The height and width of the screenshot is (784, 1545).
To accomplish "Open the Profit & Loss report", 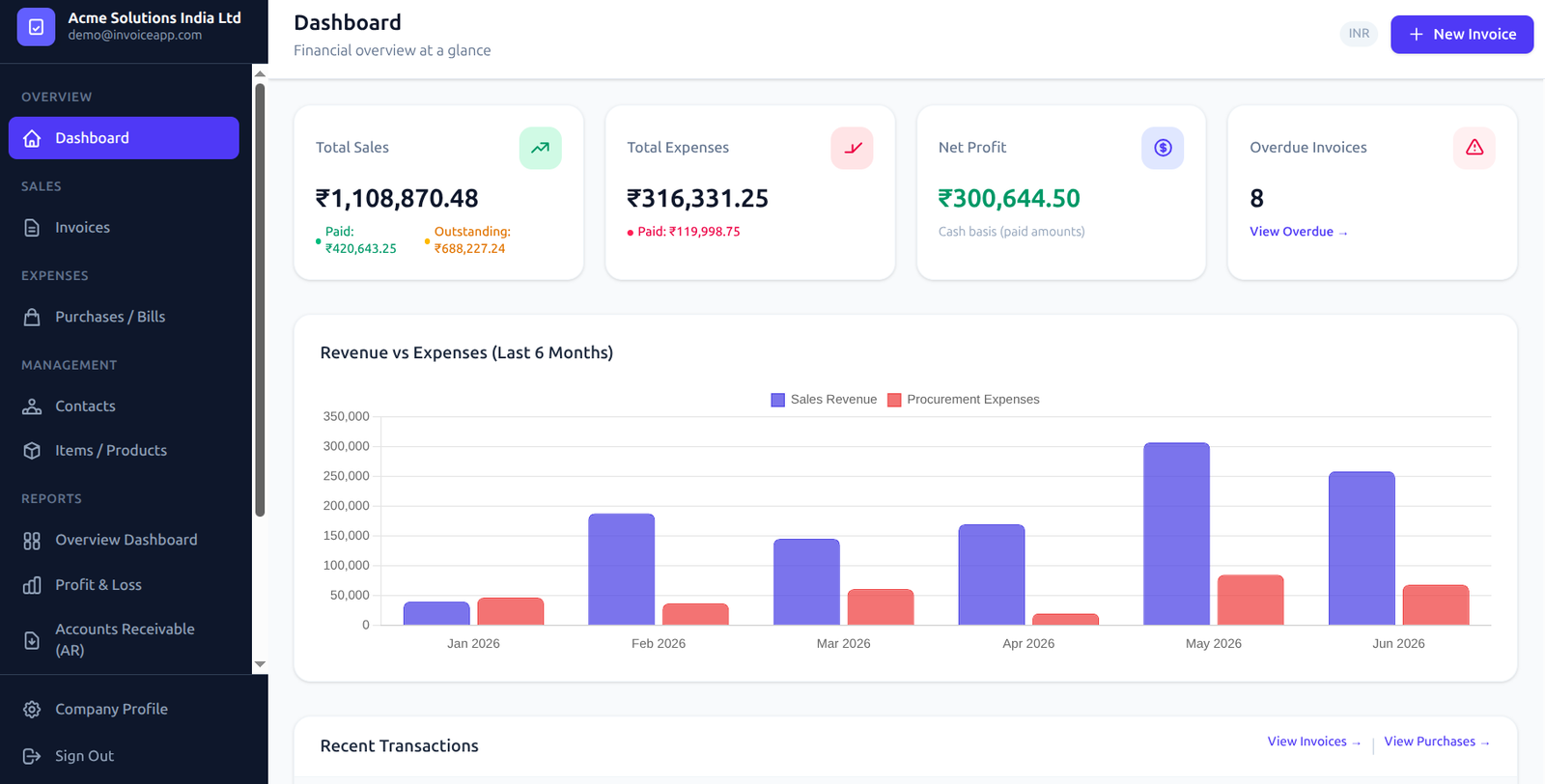I will 124,585.
